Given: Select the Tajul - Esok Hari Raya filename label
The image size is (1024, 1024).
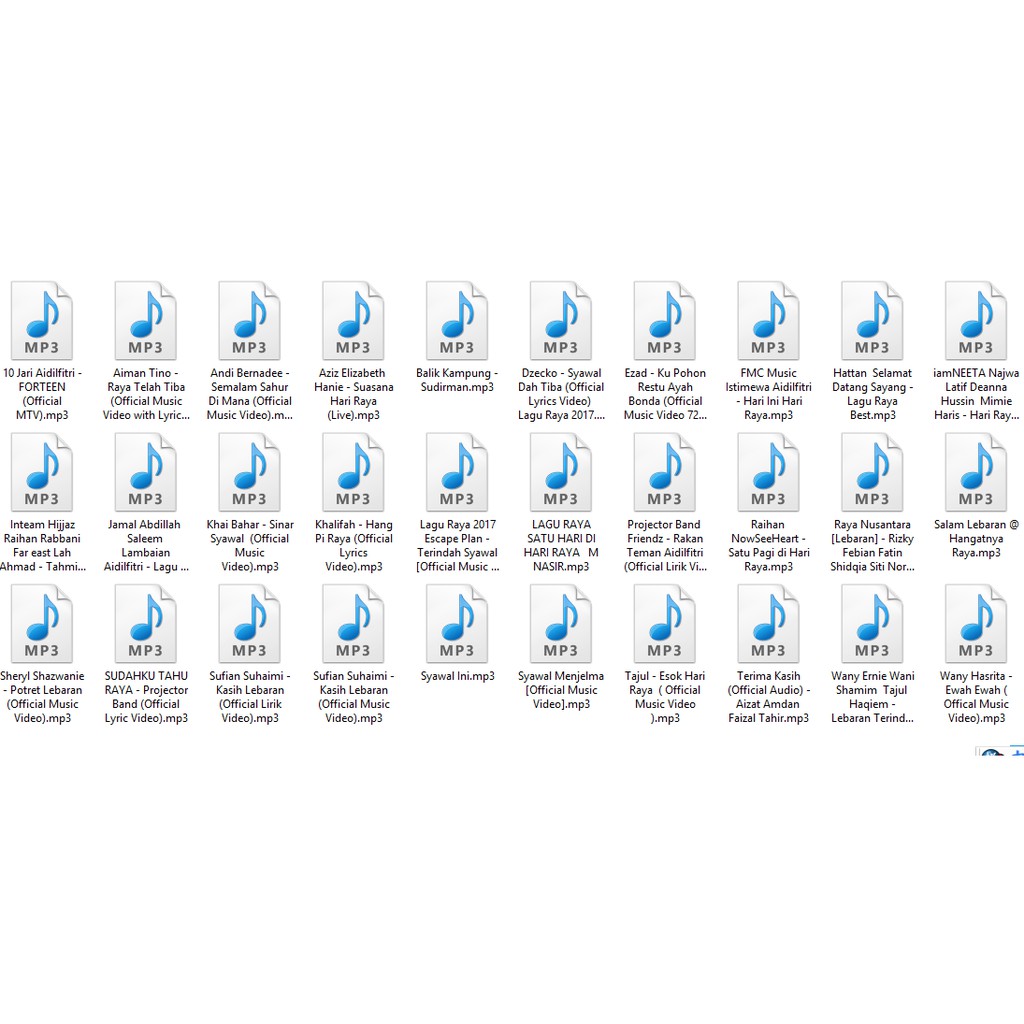Looking at the screenshot, I should coord(665,697).
